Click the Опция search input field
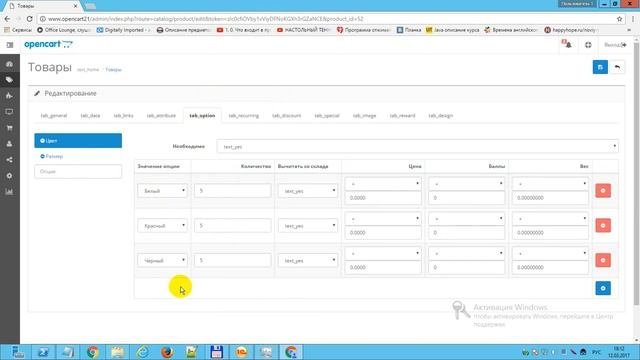 click(78, 171)
